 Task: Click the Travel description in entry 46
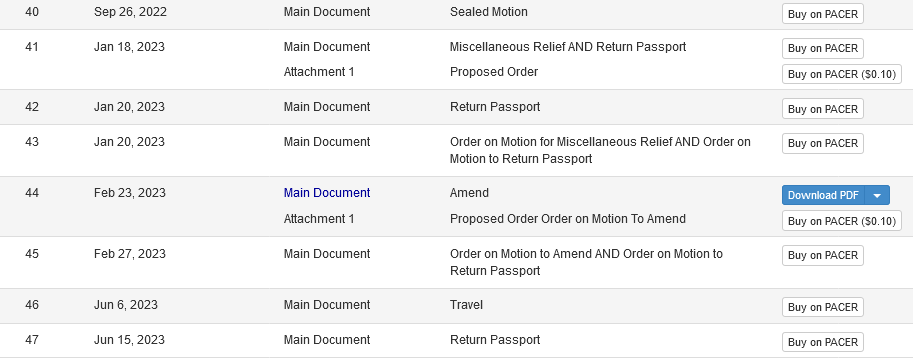[x=466, y=305]
